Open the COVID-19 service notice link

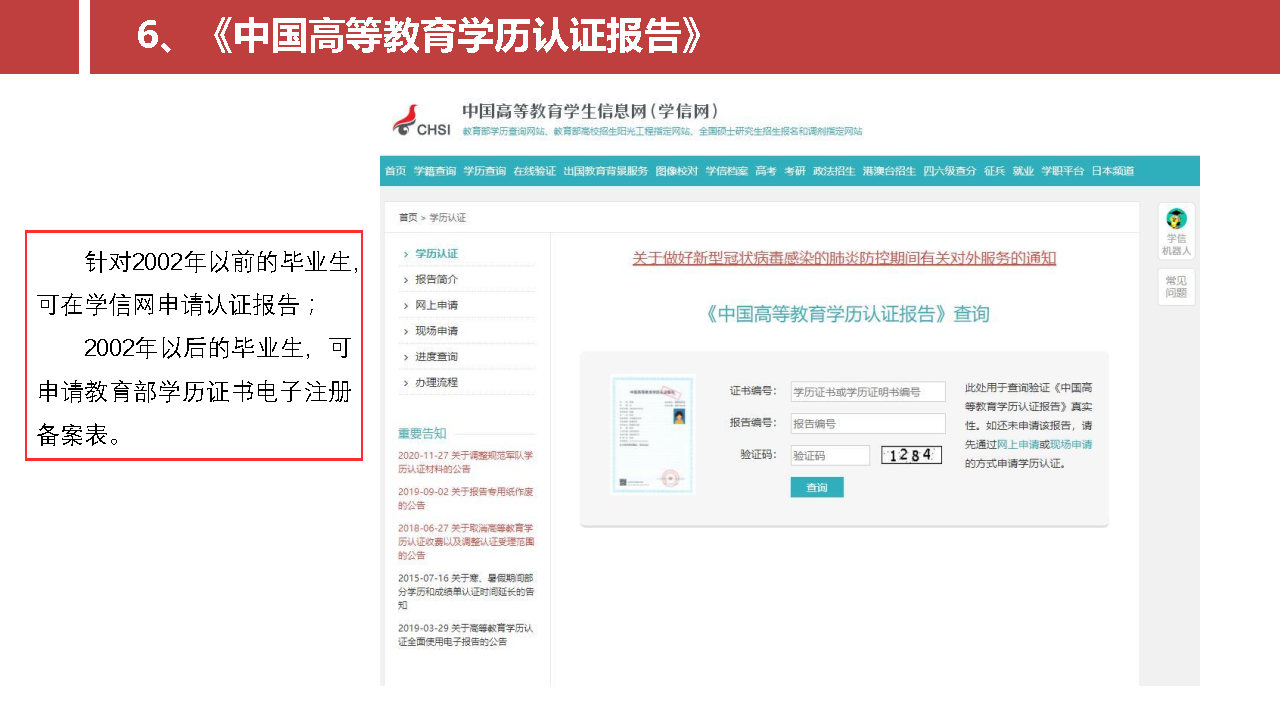coord(844,258)
